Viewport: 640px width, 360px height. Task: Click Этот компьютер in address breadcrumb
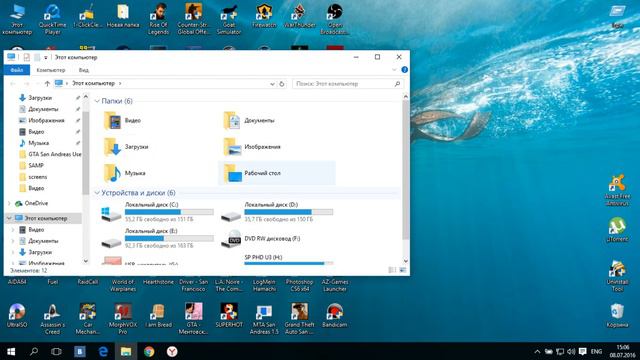tap(93, 83)
